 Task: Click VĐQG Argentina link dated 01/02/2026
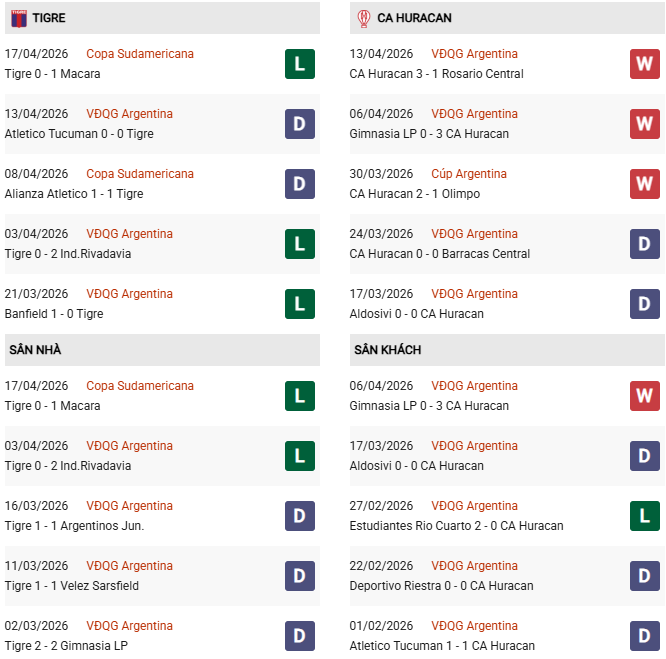click(474, 626)
